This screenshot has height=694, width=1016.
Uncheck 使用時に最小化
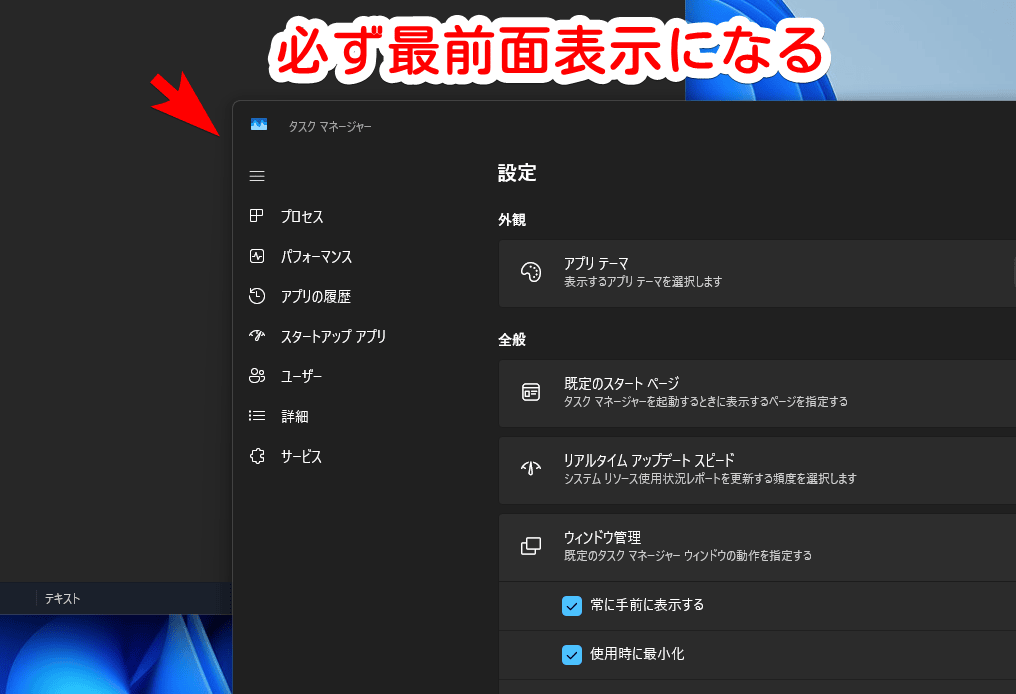point(572,655)
